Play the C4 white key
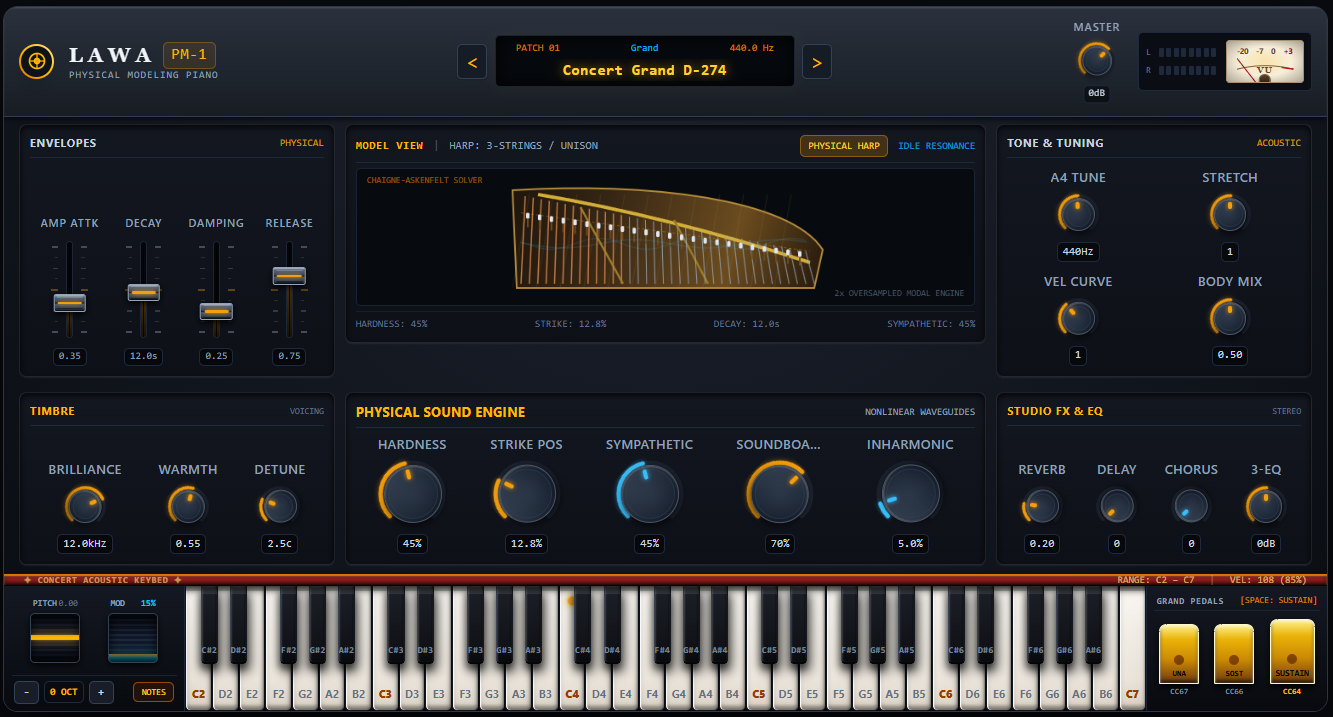 click(572, 690)
